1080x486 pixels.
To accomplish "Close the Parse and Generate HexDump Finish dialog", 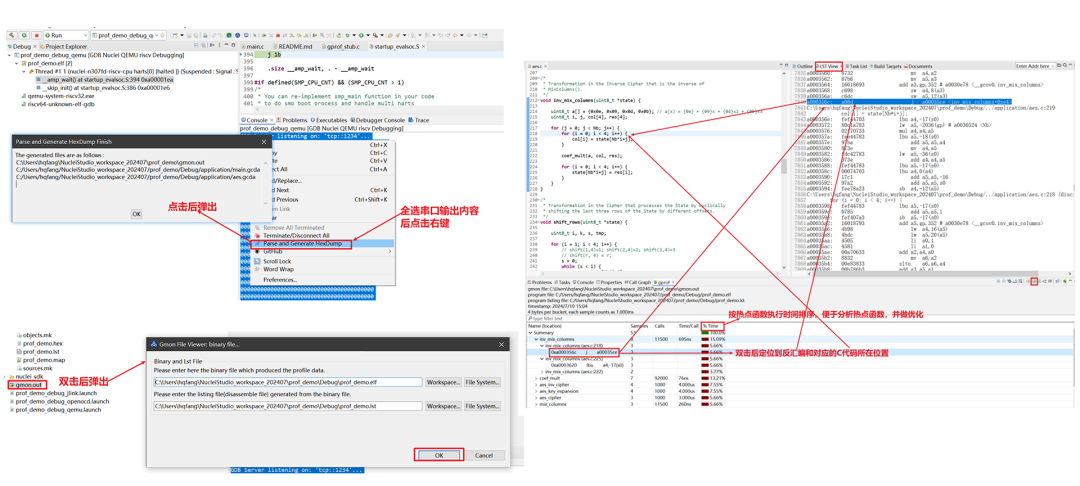I will (263, 142).
